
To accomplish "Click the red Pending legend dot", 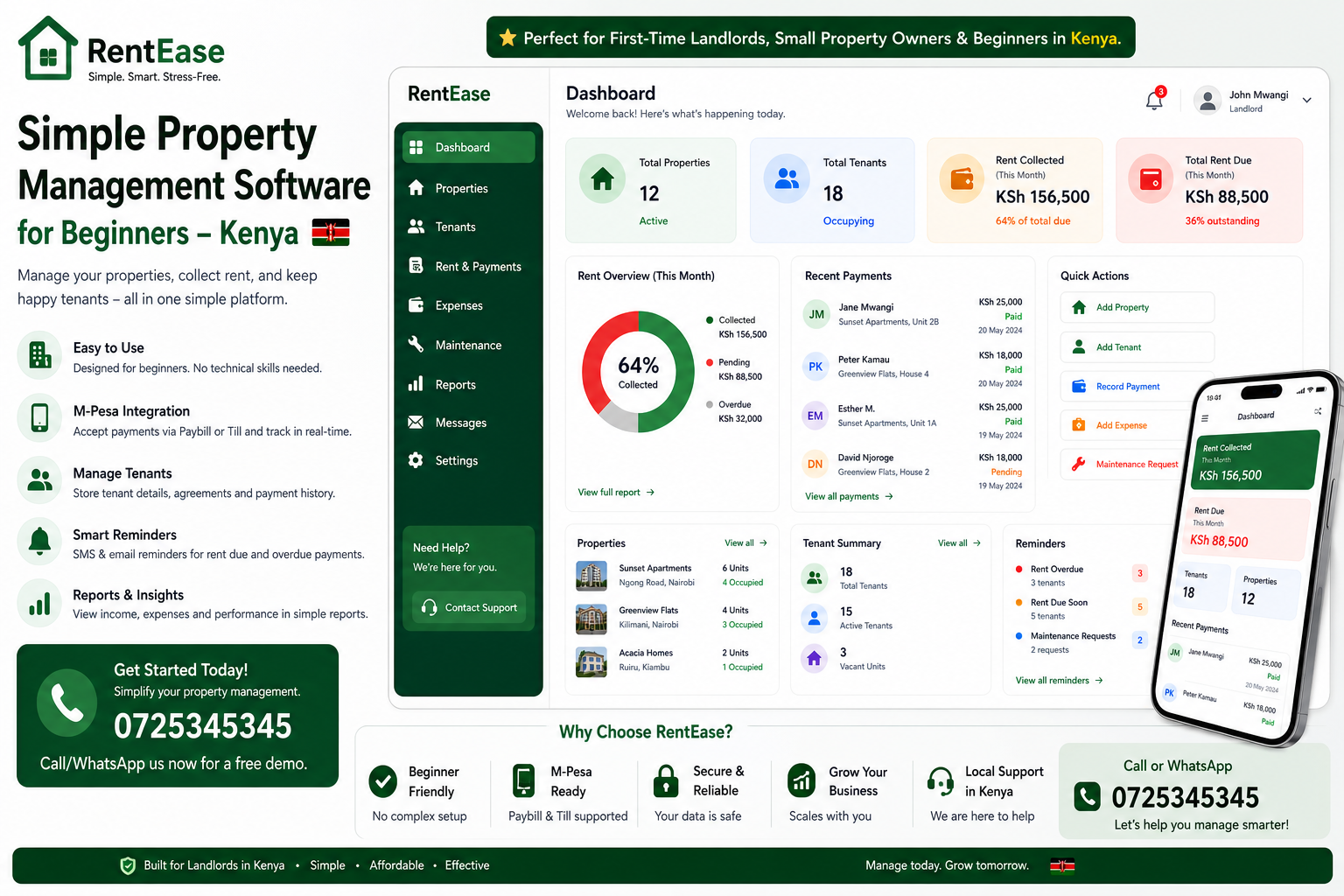I will coord(710,362).
